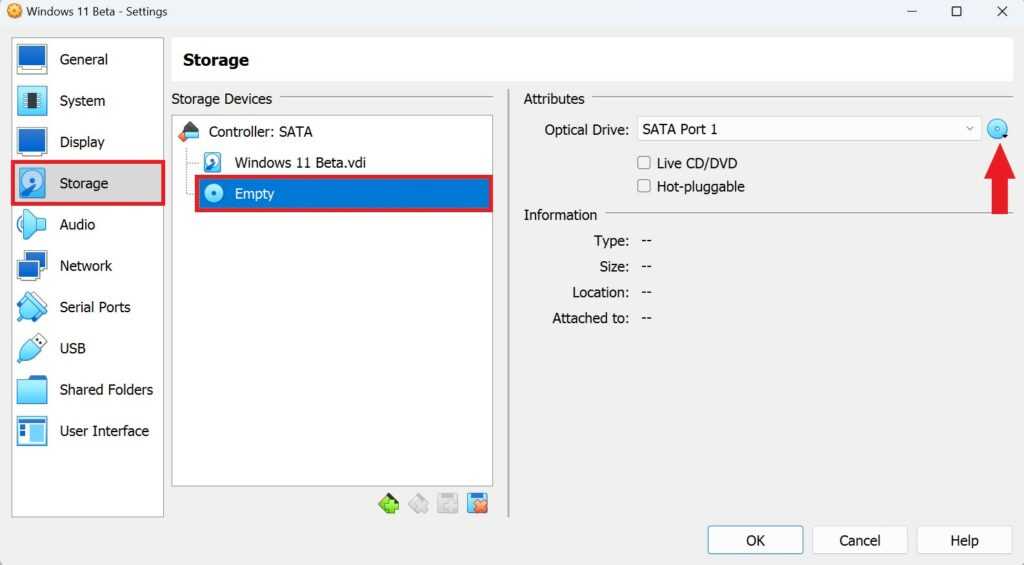Expand the Optical Drive SATA Port dropdown
Screen dimensions: 1024x565
(x=808, y=129)
